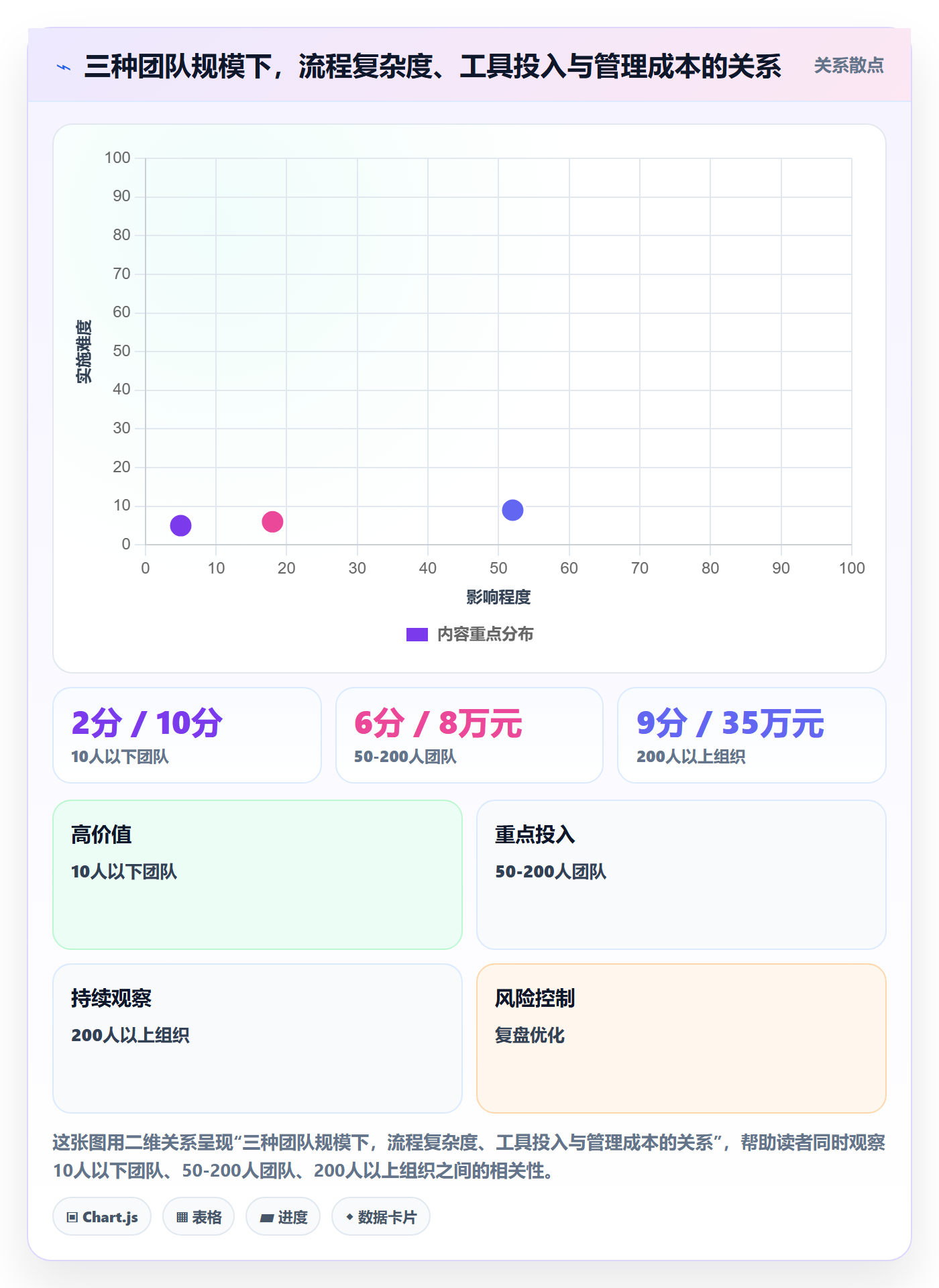Click the Chart.js tag label
939x1288 pixels.
coord(110,1217)
